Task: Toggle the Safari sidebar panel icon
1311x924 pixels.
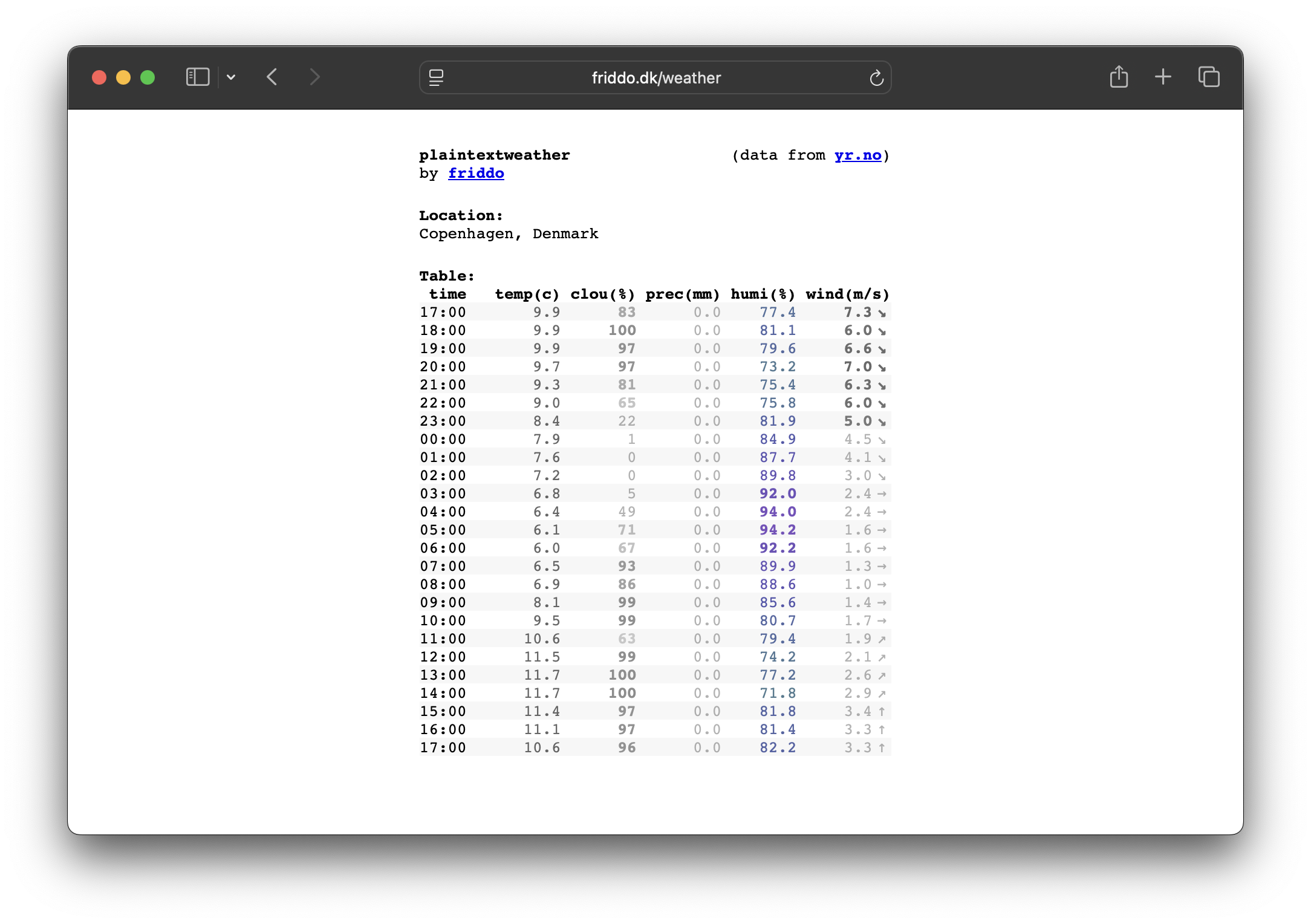Action: click(198, 77)
